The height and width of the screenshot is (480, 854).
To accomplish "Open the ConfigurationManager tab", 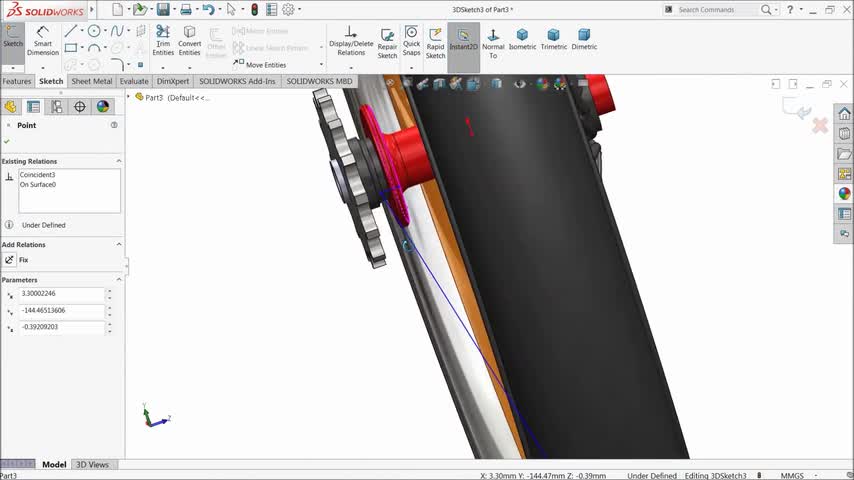I will click(x=57, y=107).
